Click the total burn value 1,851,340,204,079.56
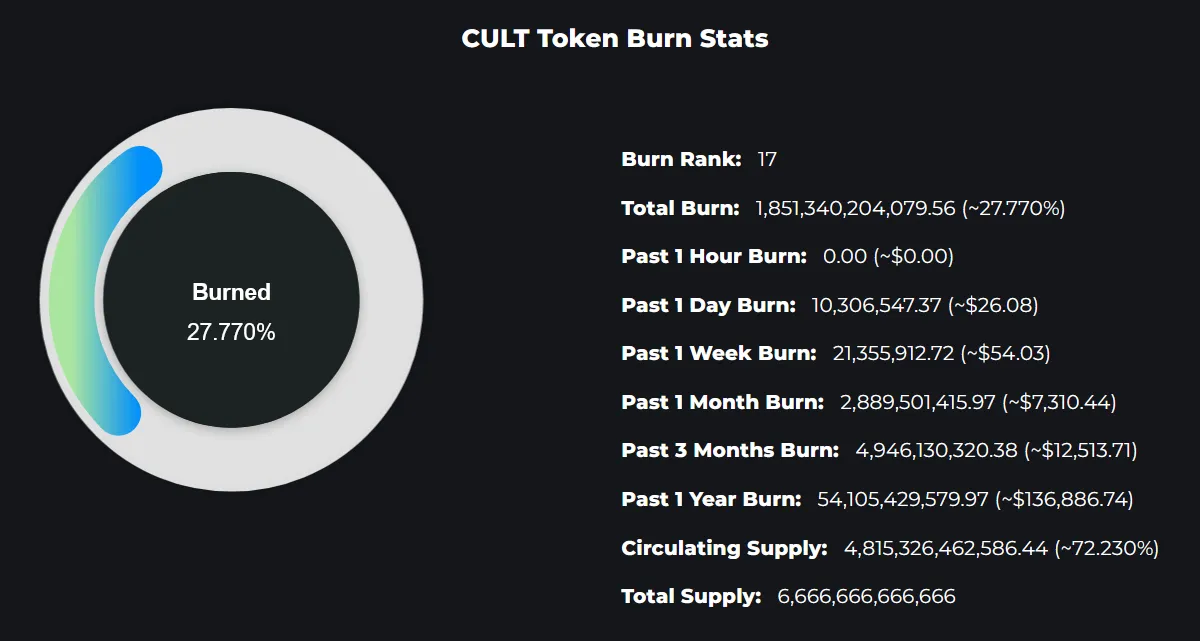Image resolution: width=1200 pixels, height=641 pixels. (856, 208)
